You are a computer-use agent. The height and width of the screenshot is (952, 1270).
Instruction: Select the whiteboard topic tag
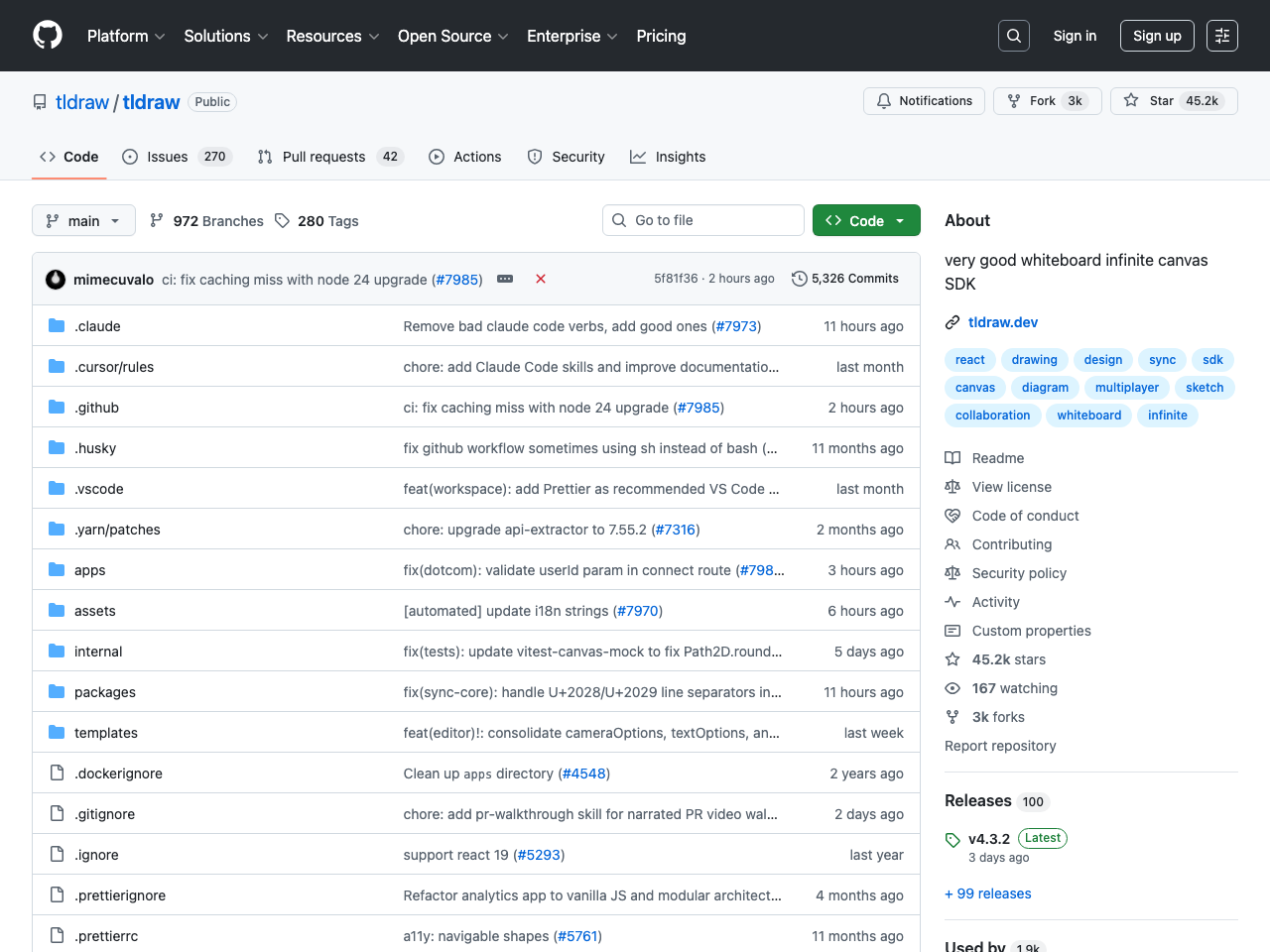[x=1088, y=416]
